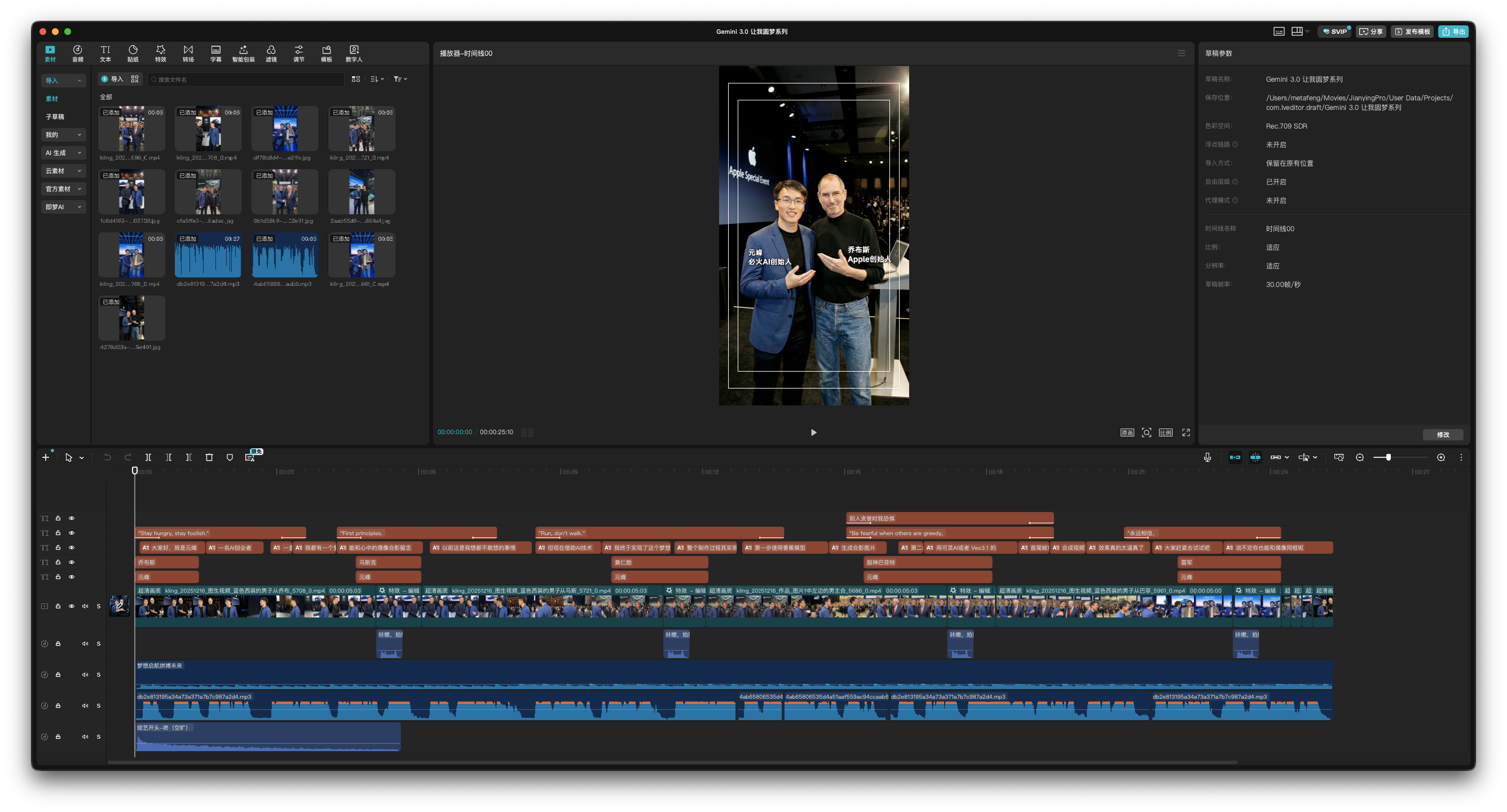Zoom in the timeline with plus icon

1441,457
